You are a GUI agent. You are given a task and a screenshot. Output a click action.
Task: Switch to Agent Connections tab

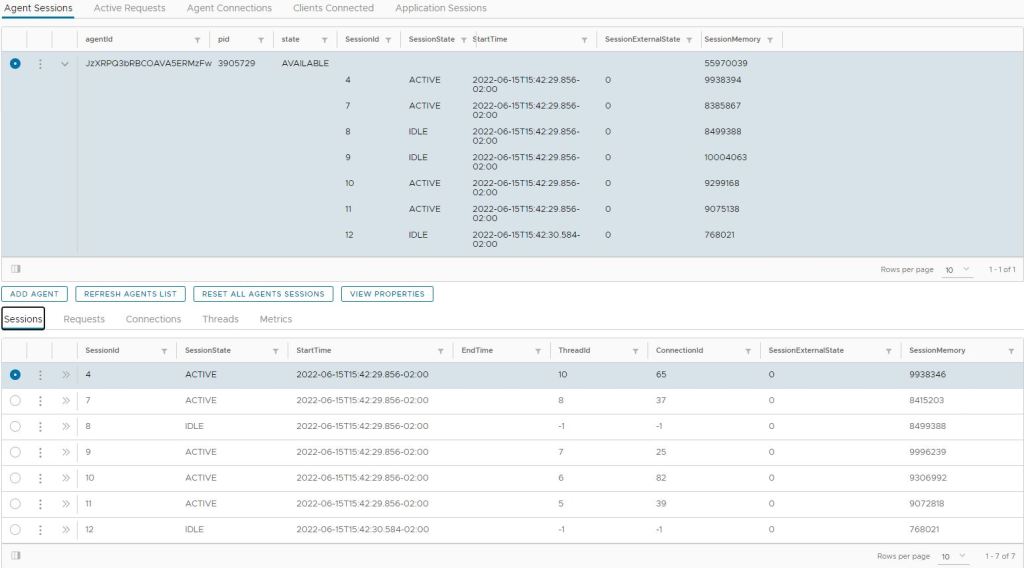tap(229, 8)
